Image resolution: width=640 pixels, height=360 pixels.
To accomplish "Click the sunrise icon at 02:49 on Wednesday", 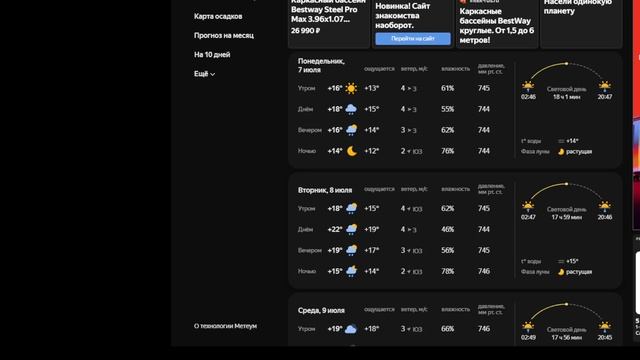I will (x=528, y=327).
